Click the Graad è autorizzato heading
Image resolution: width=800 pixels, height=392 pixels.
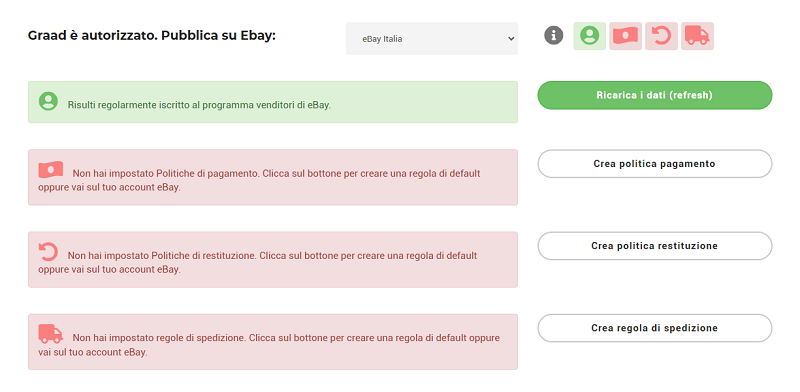point(152,36)
